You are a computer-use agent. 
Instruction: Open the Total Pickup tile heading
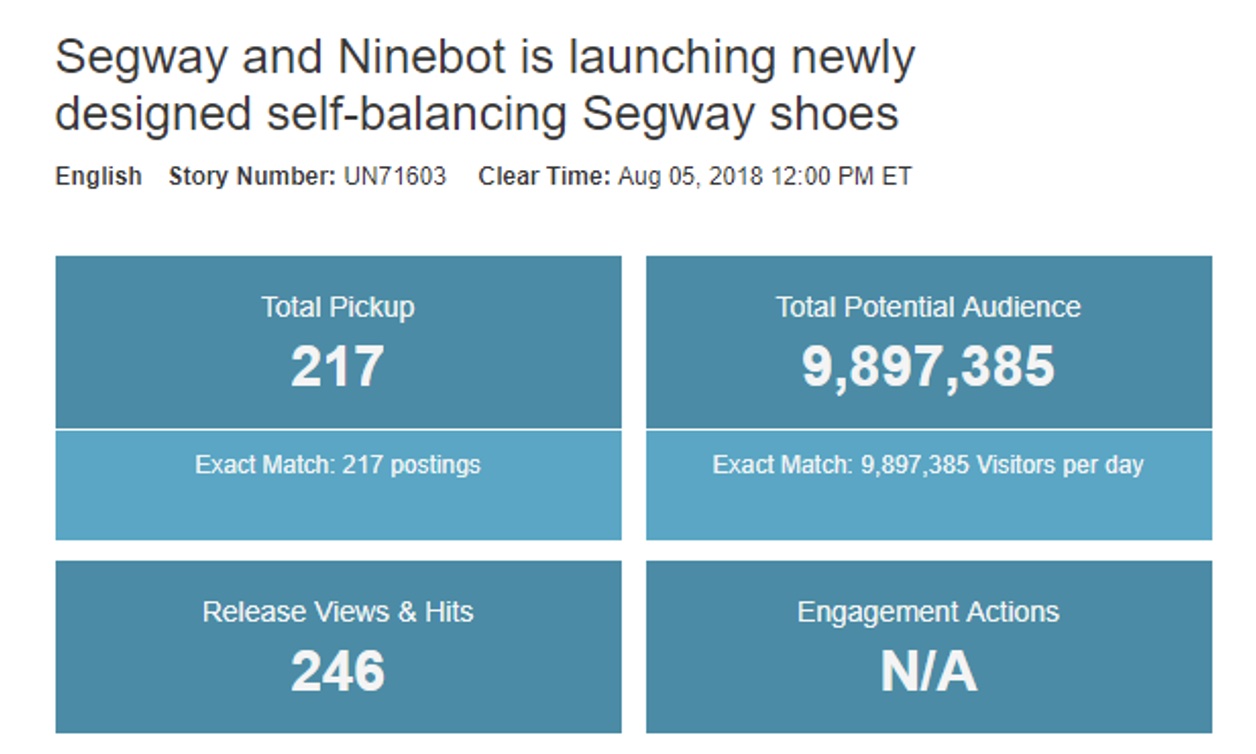pos(338,307)
